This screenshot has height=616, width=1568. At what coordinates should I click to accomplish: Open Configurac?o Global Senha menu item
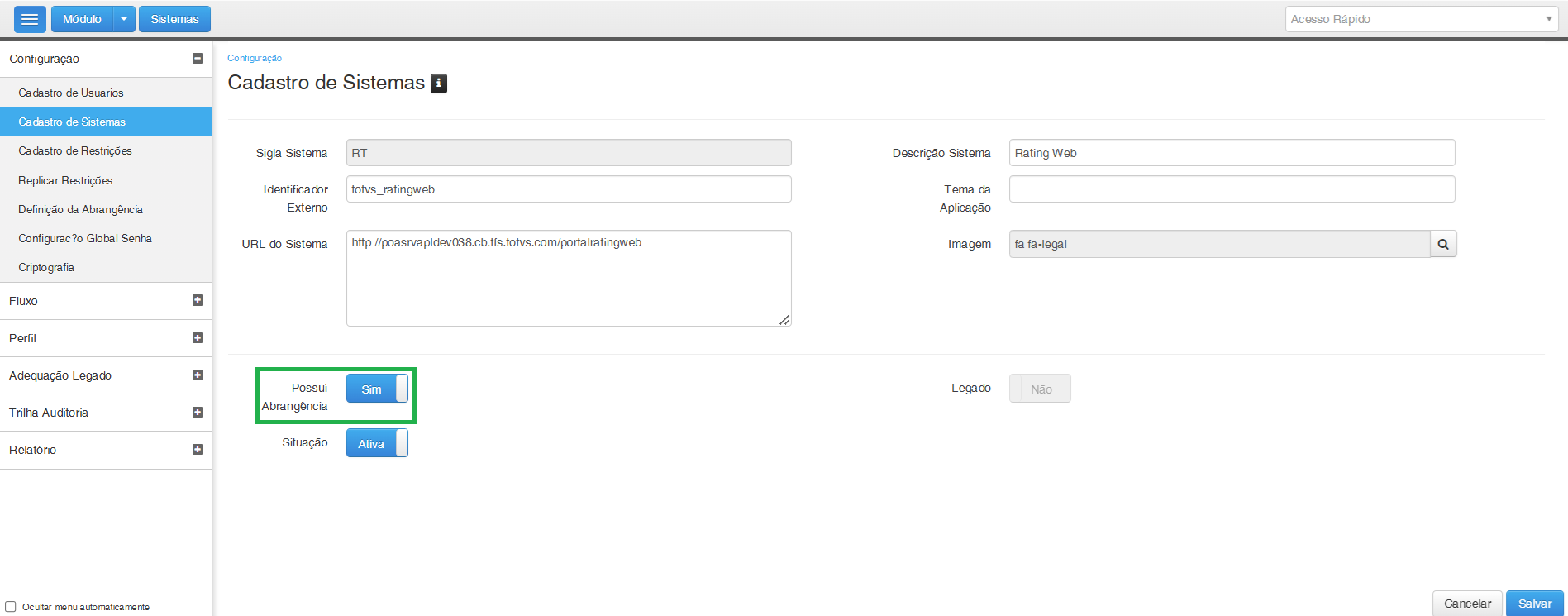[x=106, y=238]
